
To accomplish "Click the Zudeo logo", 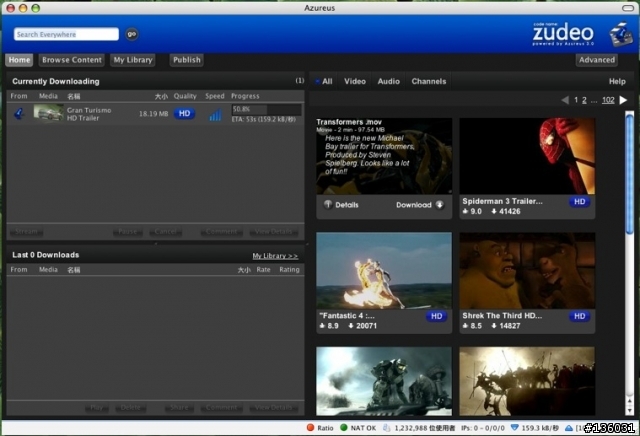I will [563, 34].
